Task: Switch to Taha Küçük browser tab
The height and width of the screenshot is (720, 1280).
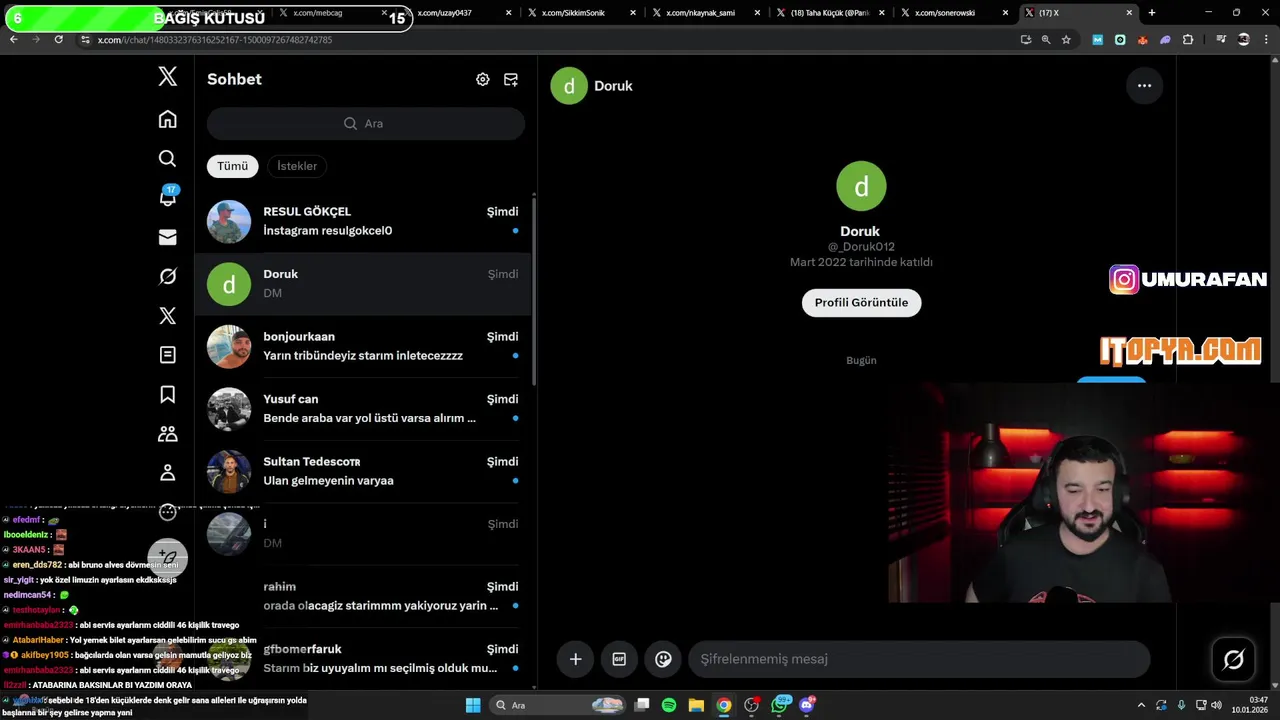Action: (828, 13)
